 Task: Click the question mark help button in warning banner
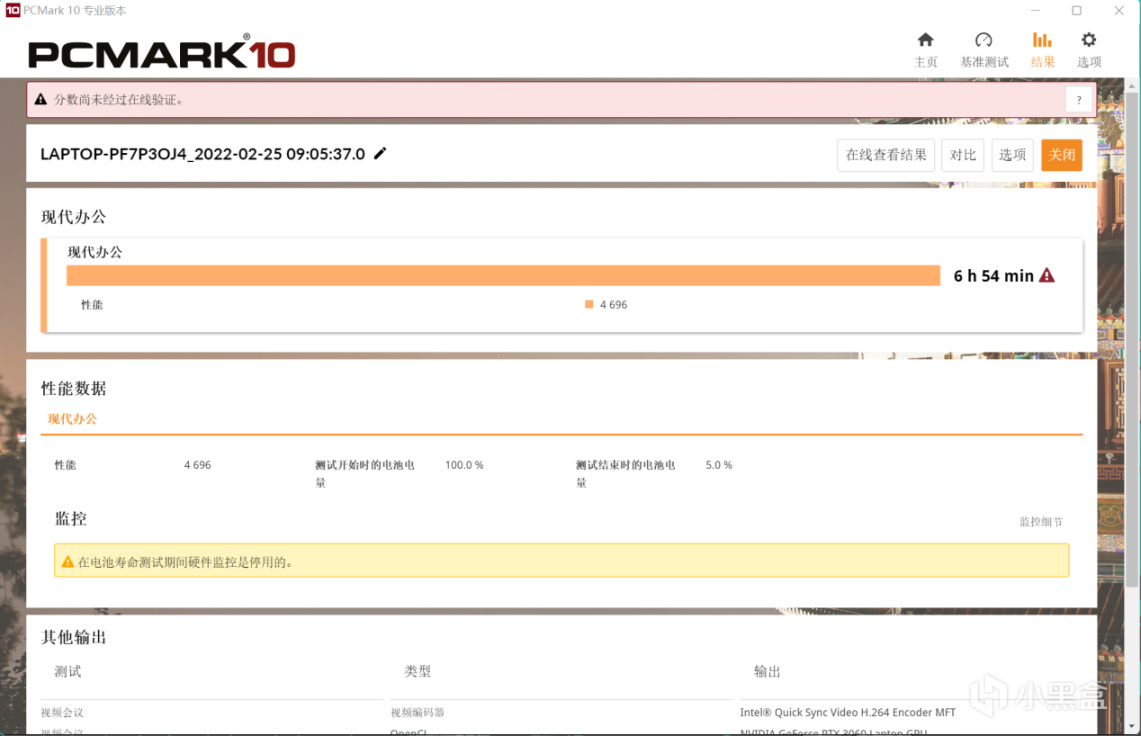click(1079, 100)
